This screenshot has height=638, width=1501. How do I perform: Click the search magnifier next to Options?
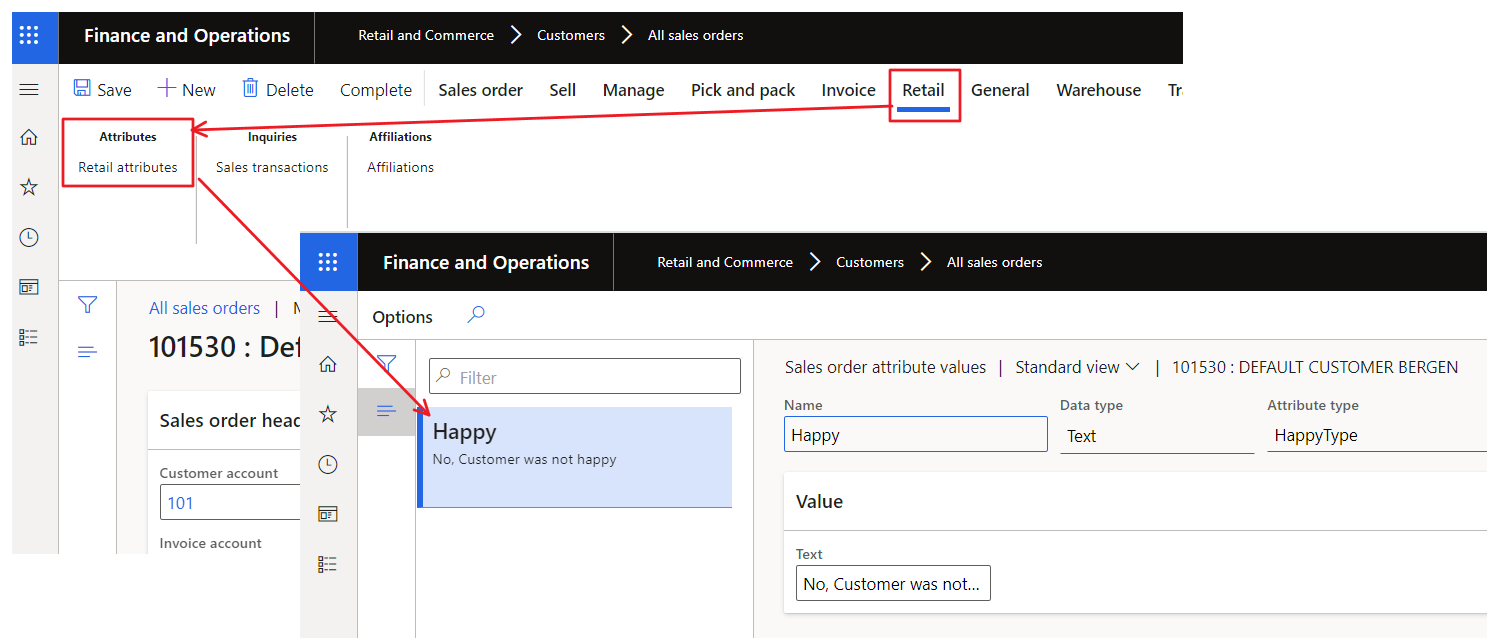[x=476, y=315]
